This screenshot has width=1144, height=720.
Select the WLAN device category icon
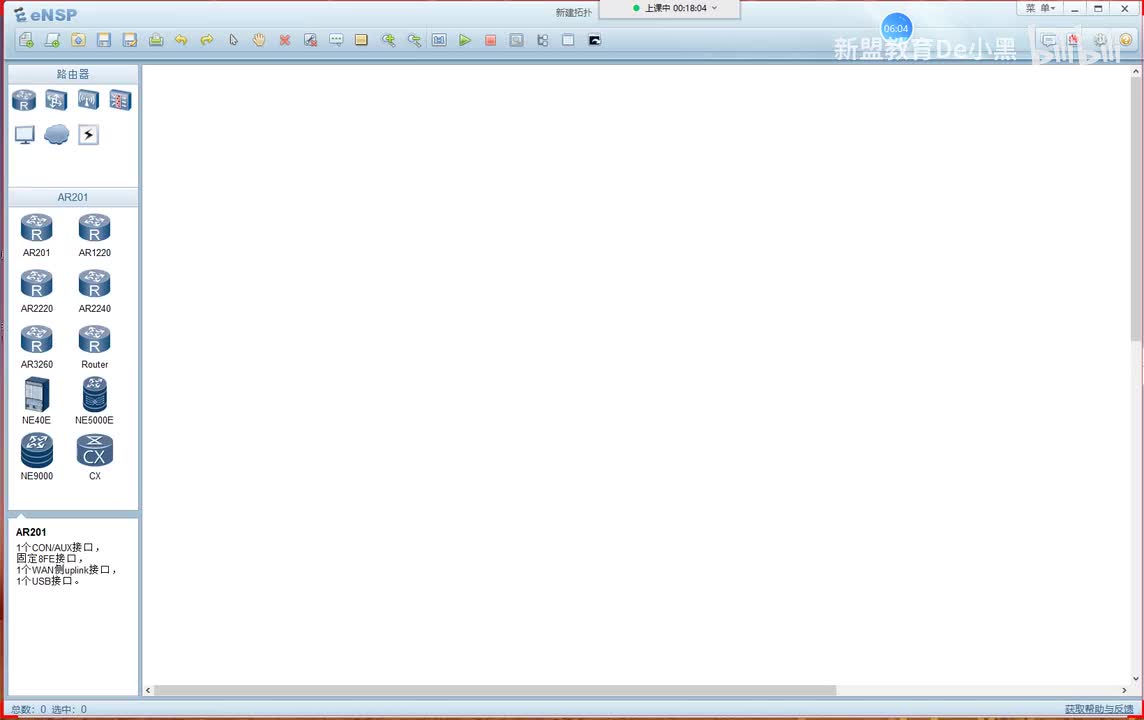(88, 100)
